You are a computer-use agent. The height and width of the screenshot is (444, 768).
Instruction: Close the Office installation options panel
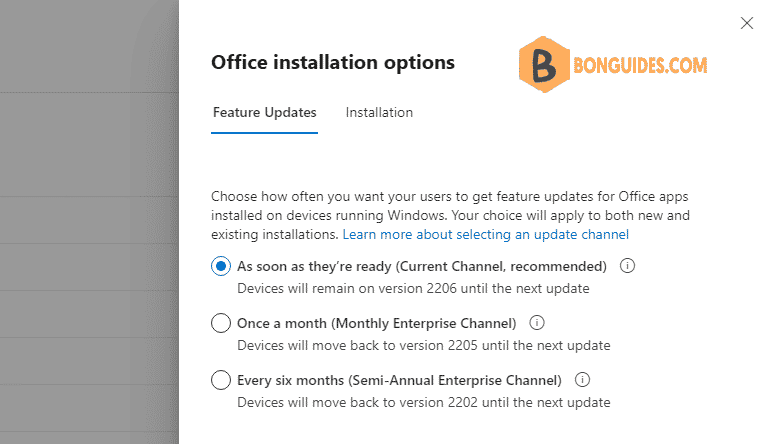(x=746, y=23)
